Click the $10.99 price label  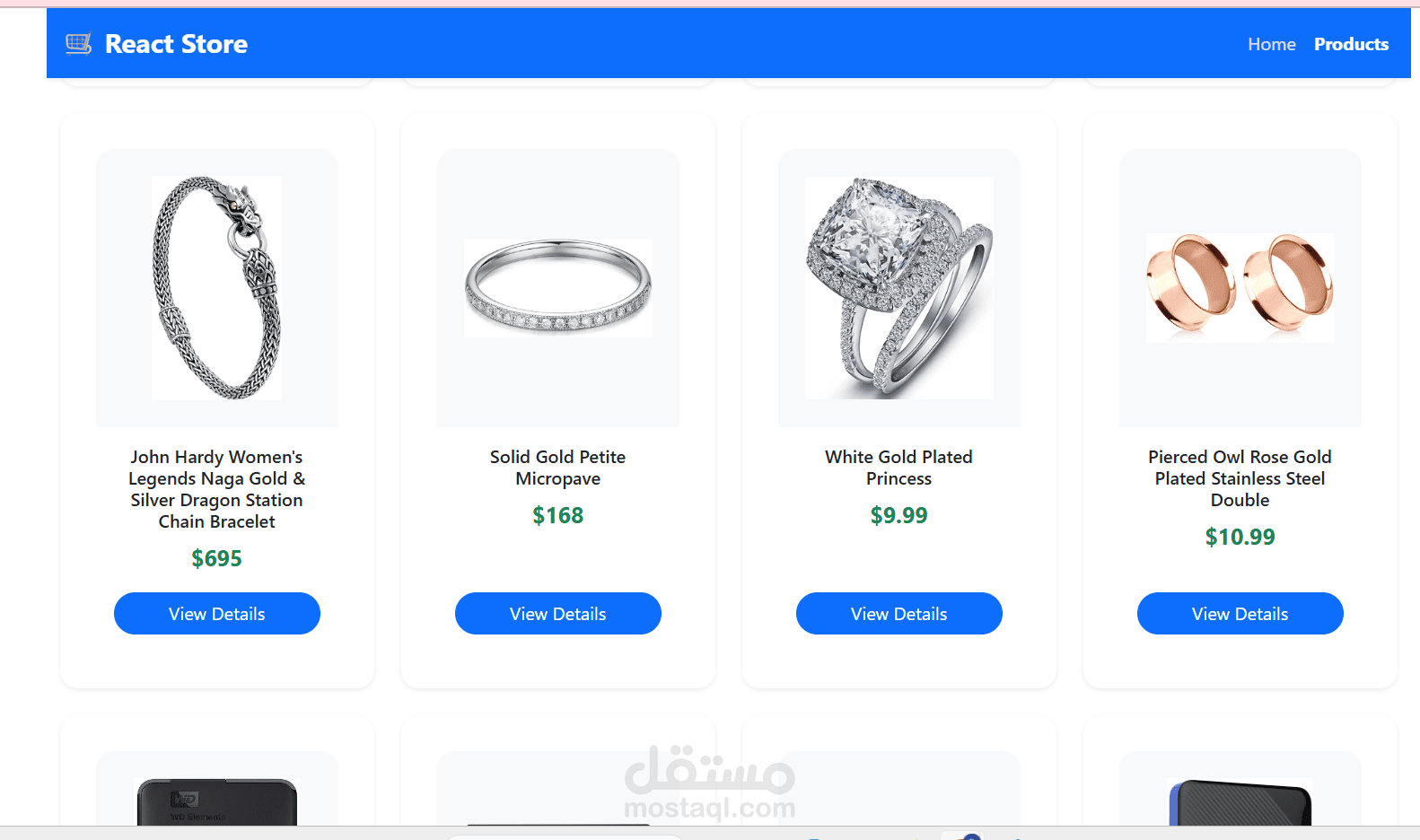(x=1240, y=537)
